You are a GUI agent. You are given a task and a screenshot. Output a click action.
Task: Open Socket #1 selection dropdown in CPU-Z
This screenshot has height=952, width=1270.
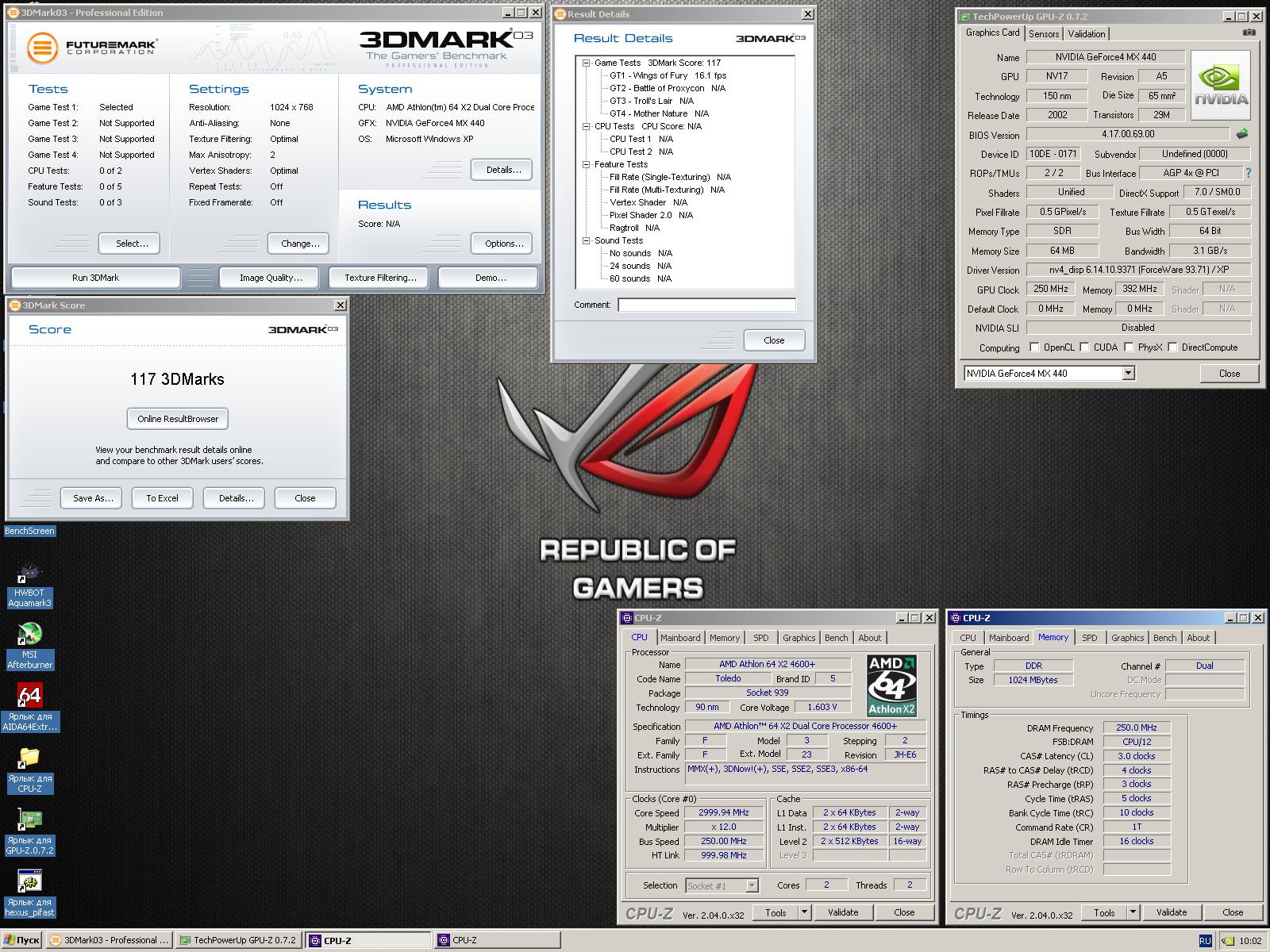tap(752, 885)
